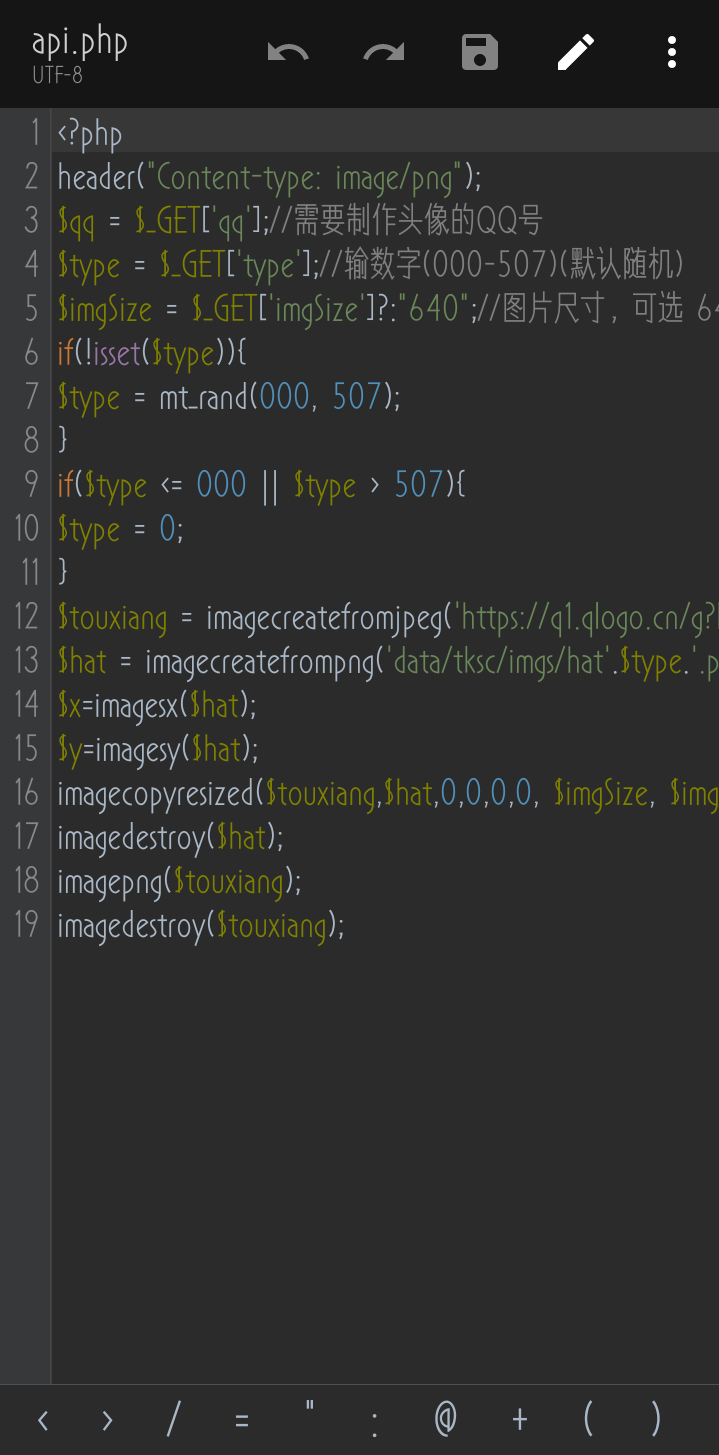Insert double quote from bottom bar
Image resolution: width=719 pixels, height=1455 pixels.
tap(309, 1419)
